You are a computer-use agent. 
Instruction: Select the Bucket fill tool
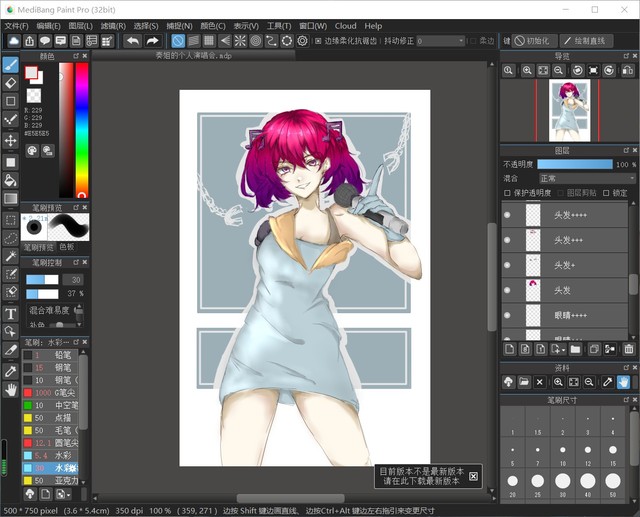11,181
